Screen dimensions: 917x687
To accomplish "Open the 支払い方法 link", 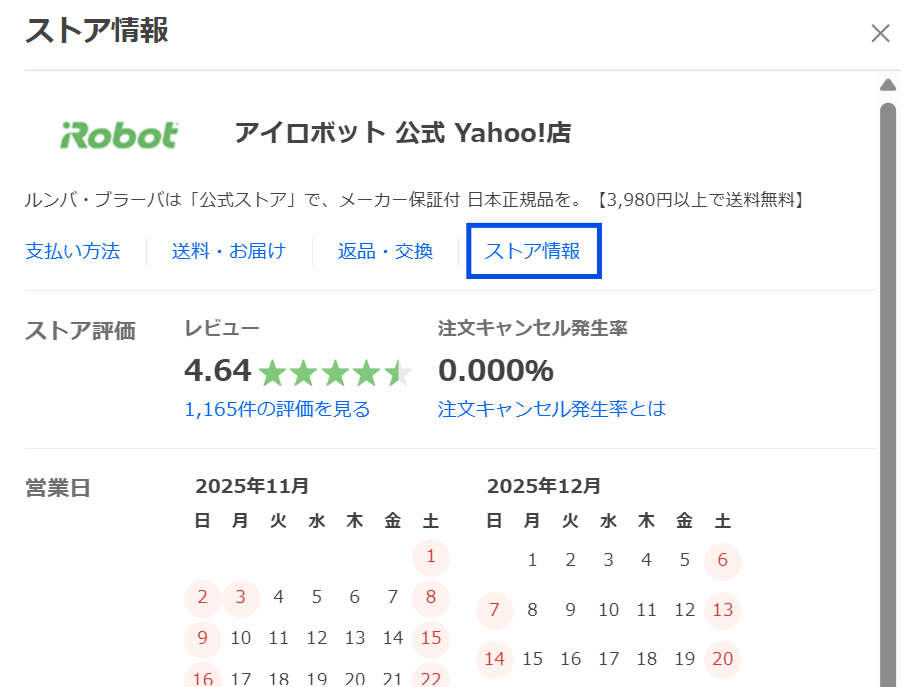I will point(73,251).
